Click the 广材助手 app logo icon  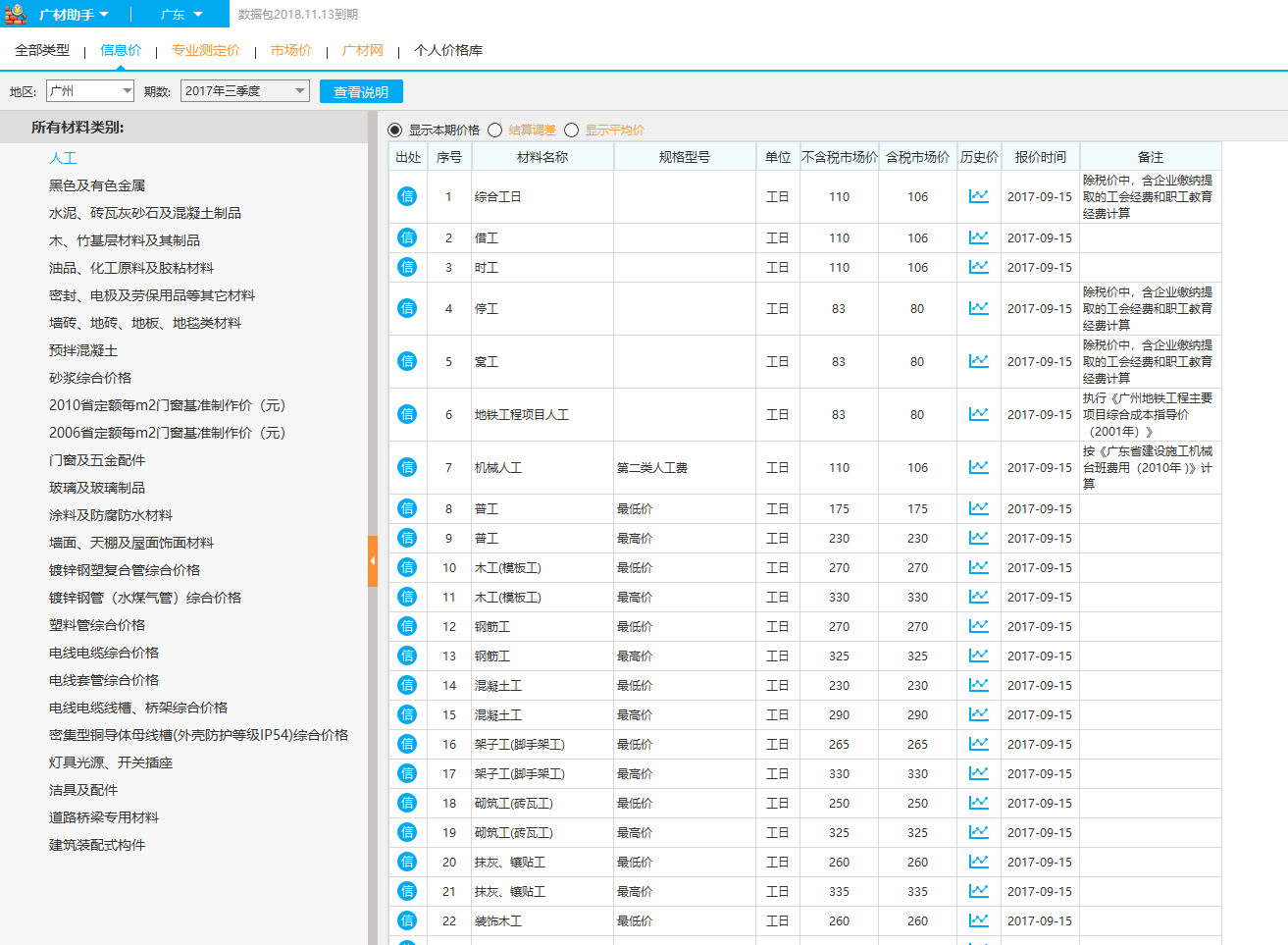tap(16, 14)
